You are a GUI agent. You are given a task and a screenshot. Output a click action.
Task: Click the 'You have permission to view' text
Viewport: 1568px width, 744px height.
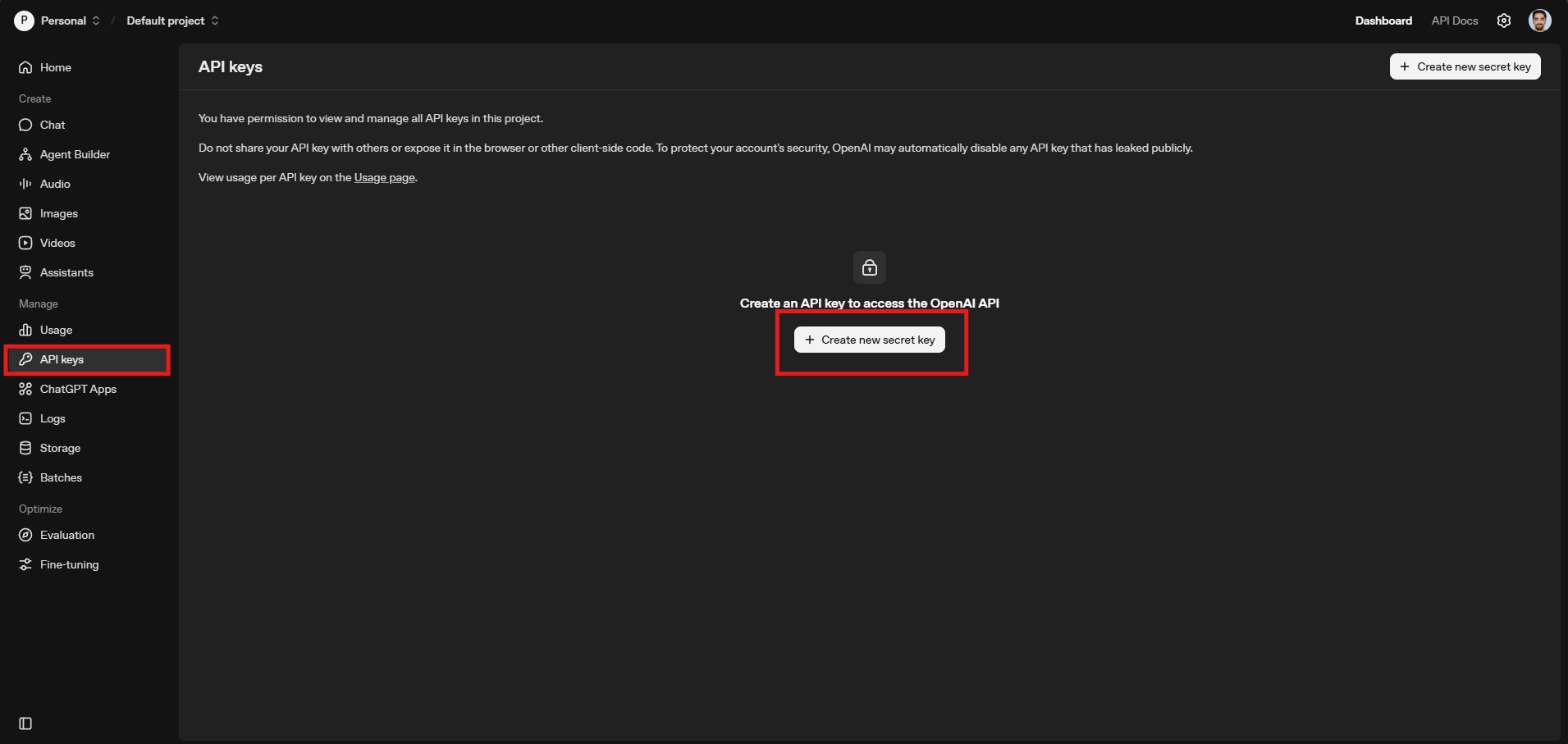(x=371, y=118)
